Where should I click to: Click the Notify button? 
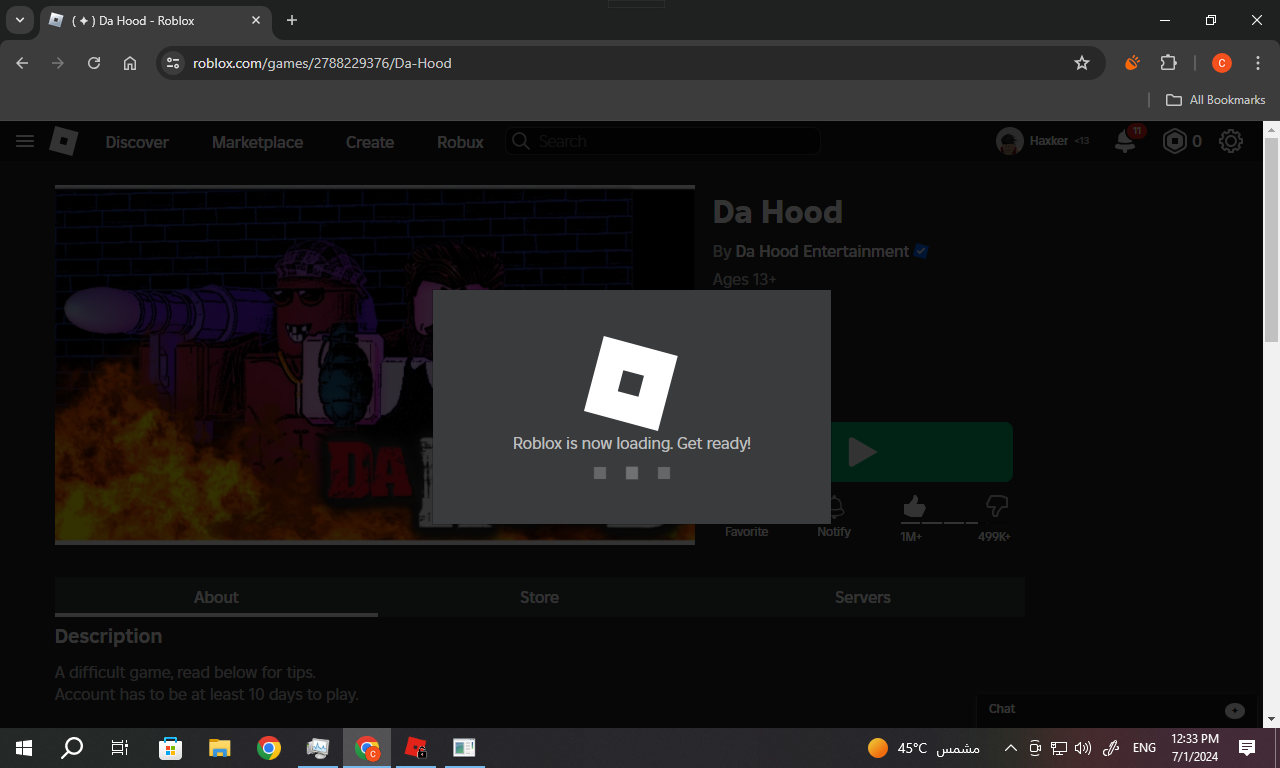(834, 517)
